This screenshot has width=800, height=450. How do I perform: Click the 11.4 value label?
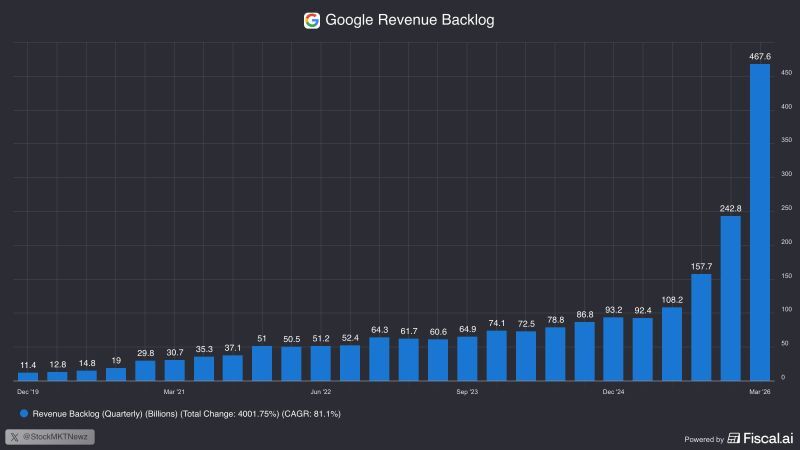[x=28, y=365]
